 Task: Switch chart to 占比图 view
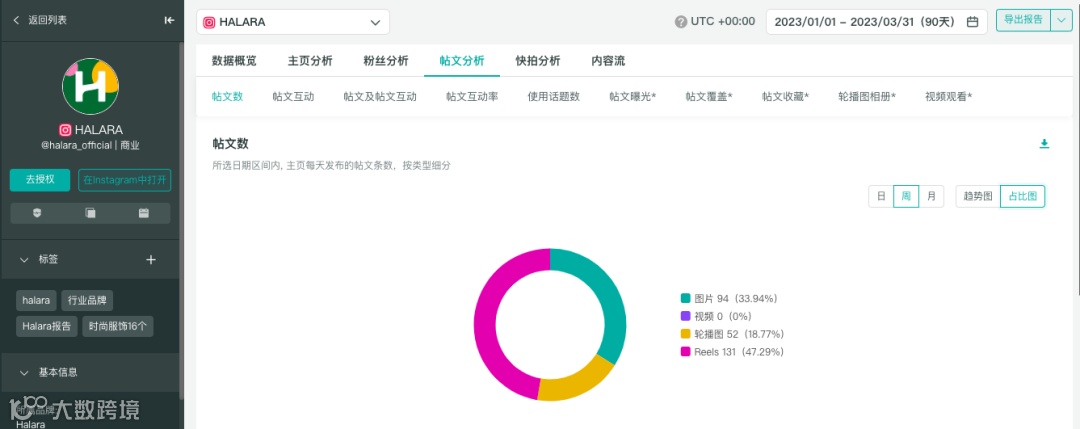click(1023, 196)
